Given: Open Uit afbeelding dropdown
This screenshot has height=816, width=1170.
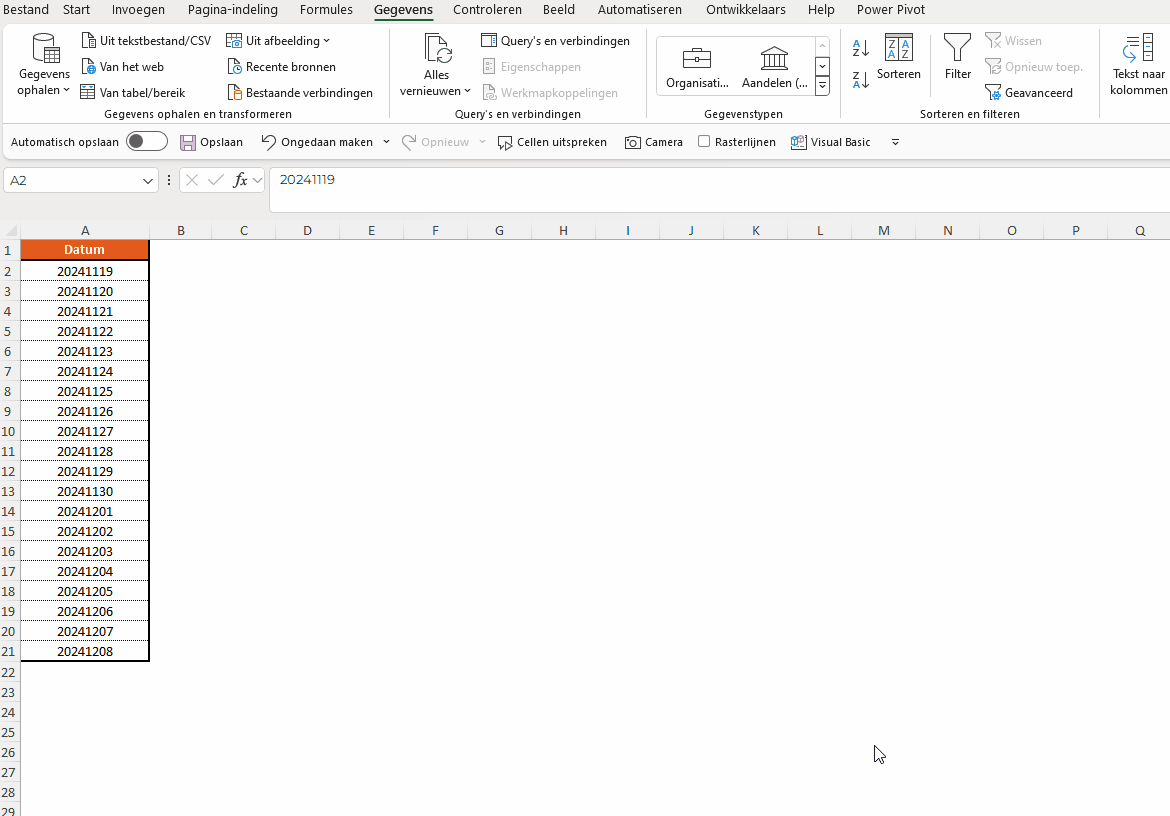Looking at the screenshot, I should [x=278, y=41].
